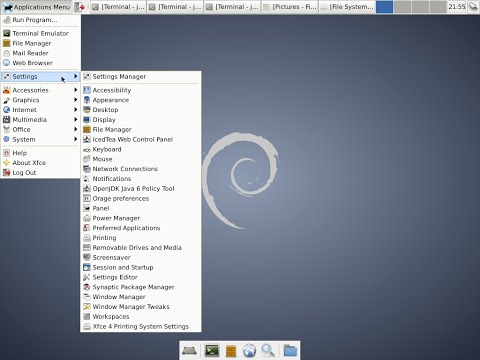Click the Office category icon

(7, 129)
